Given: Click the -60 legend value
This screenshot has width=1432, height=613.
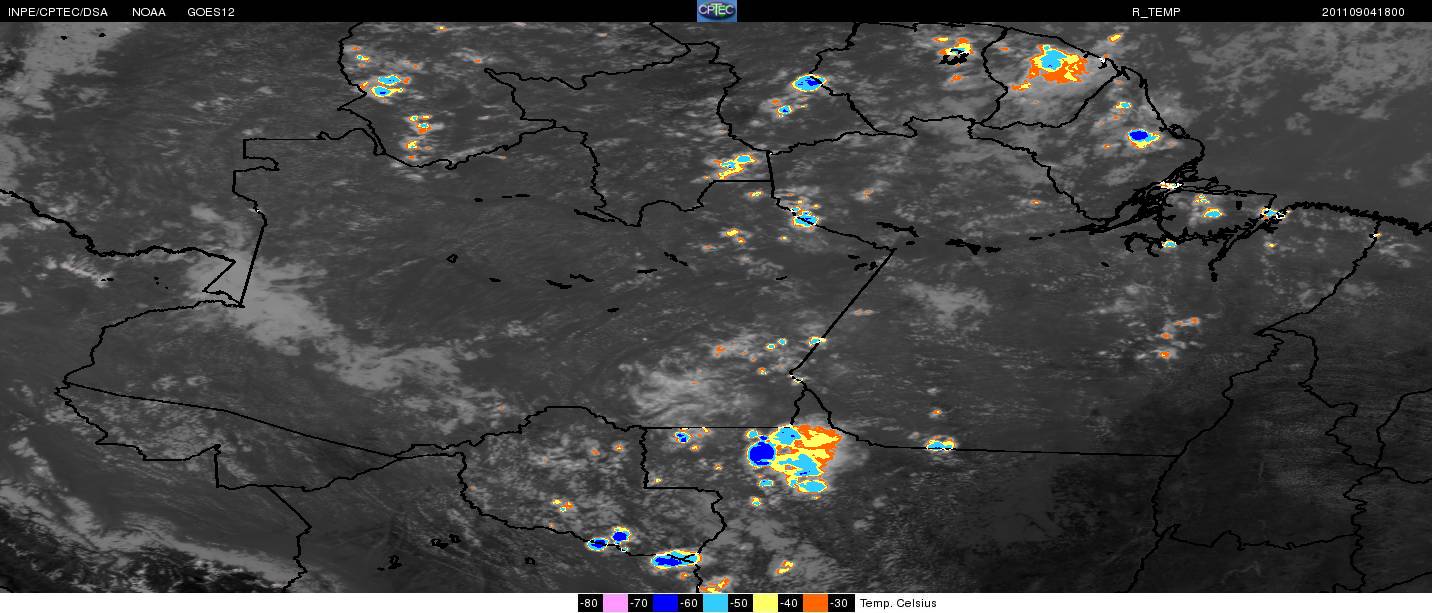Looking at the screenshot, I should point(690,603).
